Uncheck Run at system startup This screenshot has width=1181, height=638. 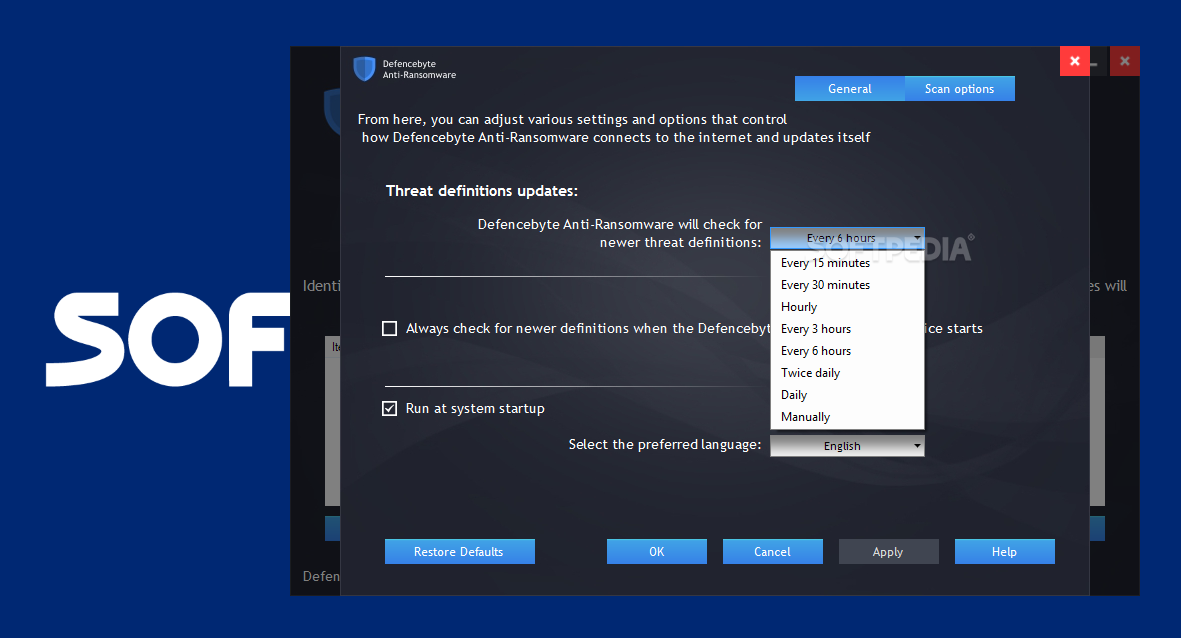(389, 408)
